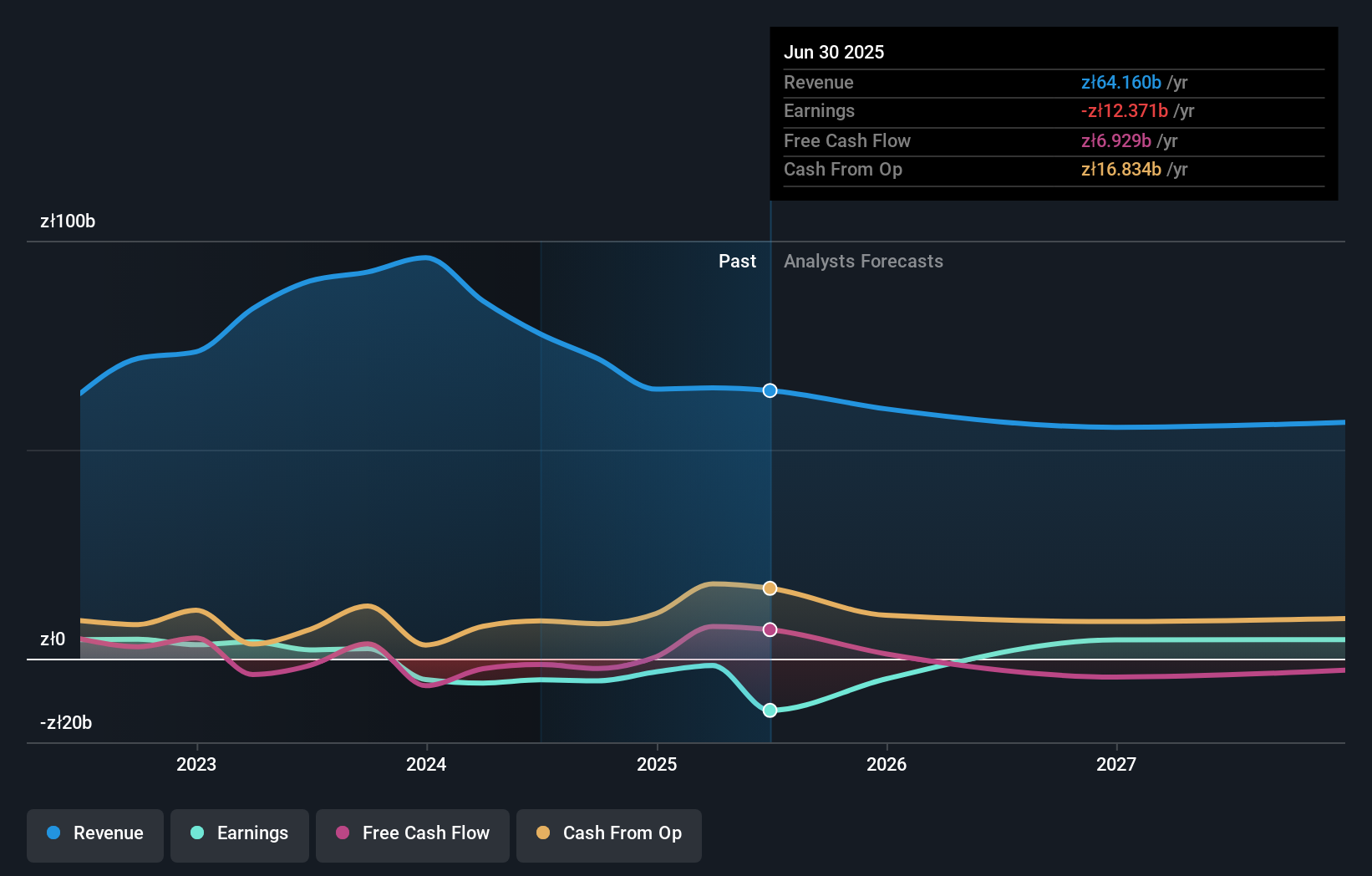Click the Revenue value in the tooltip
Viewport: 1372px width, 876px height.
1121,83
